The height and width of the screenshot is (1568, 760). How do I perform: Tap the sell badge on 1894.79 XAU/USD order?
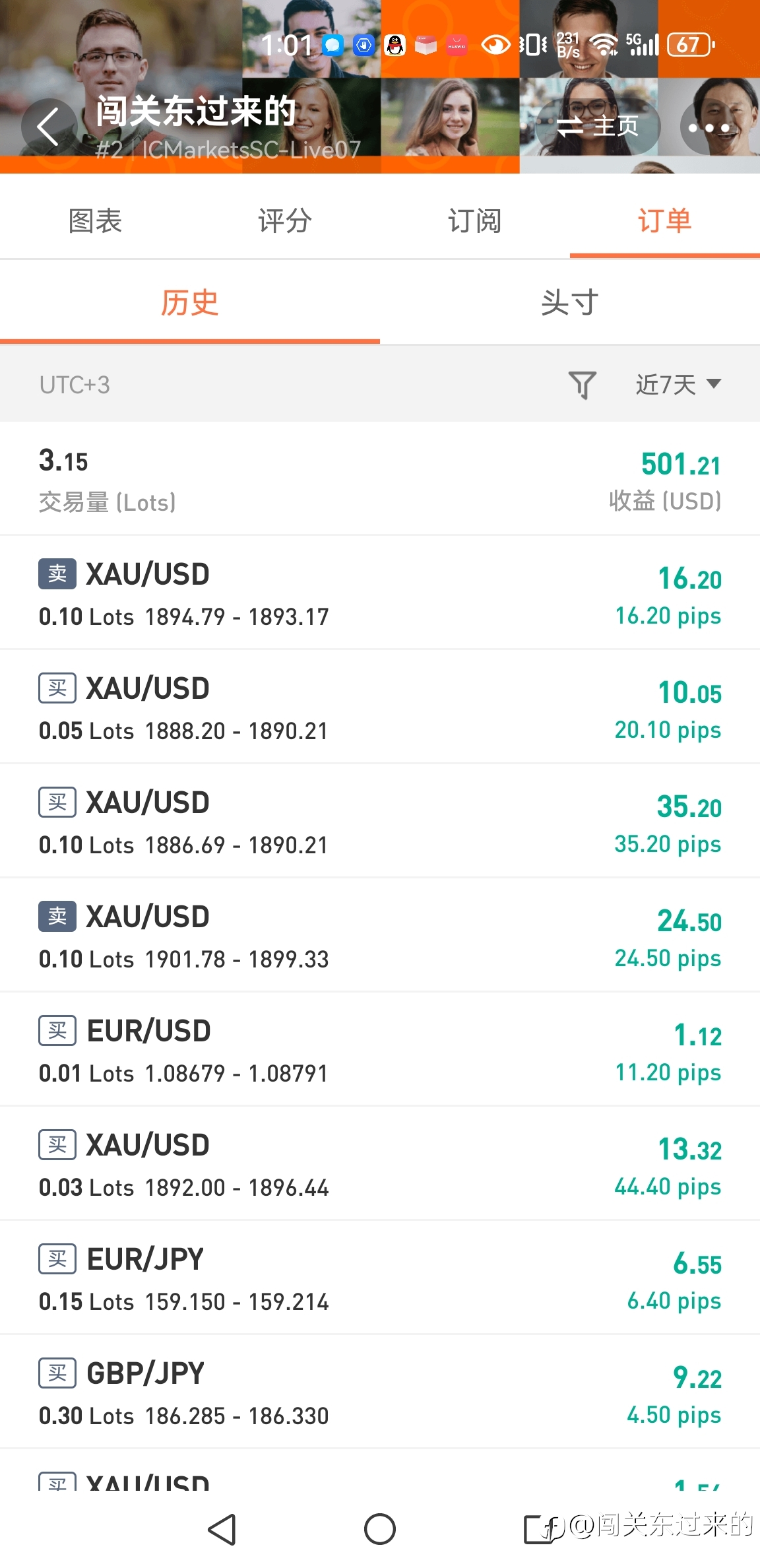click(x=57, y=573)
